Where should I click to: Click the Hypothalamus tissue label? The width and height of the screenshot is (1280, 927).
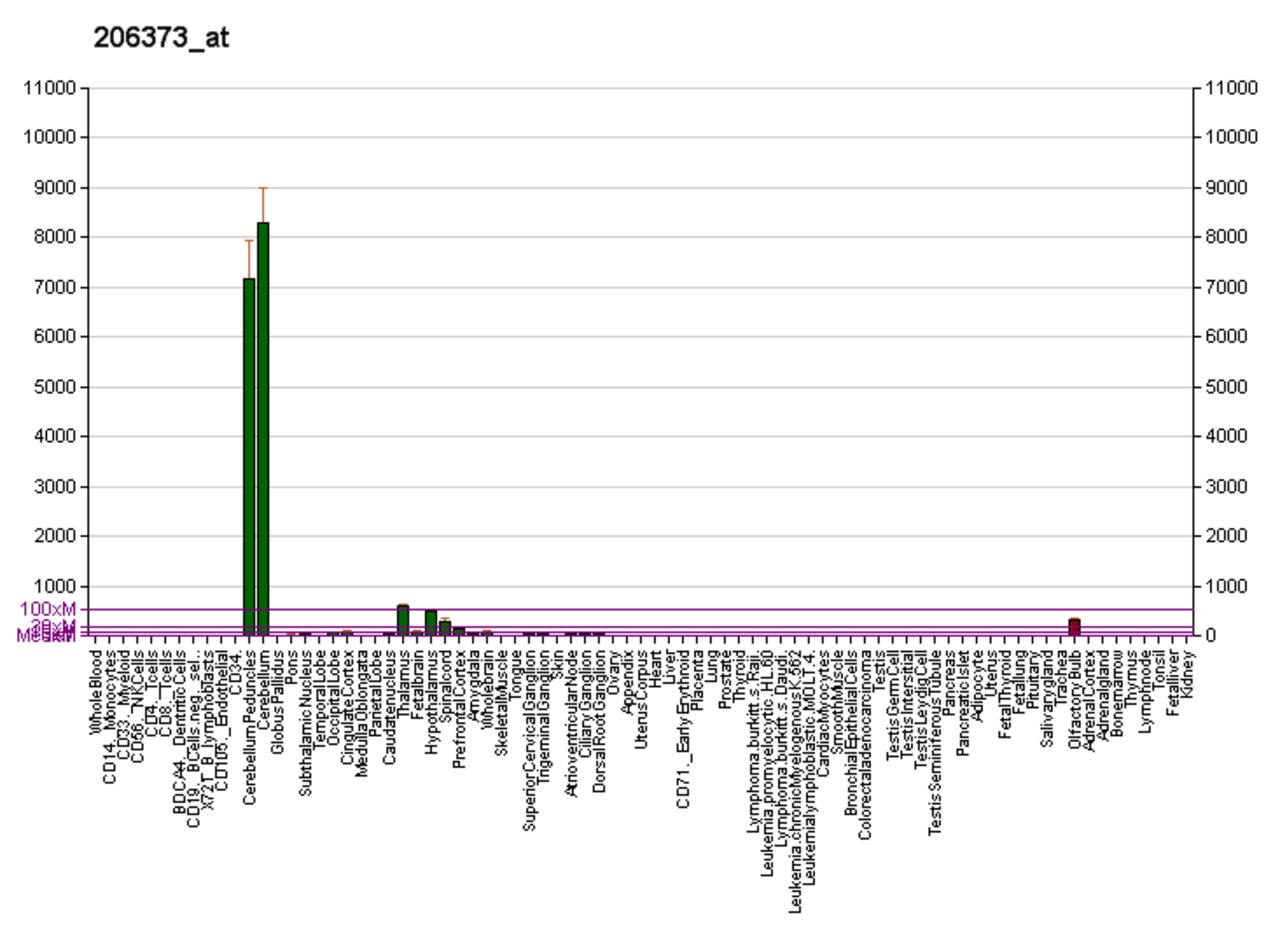[x=431, y=700]
